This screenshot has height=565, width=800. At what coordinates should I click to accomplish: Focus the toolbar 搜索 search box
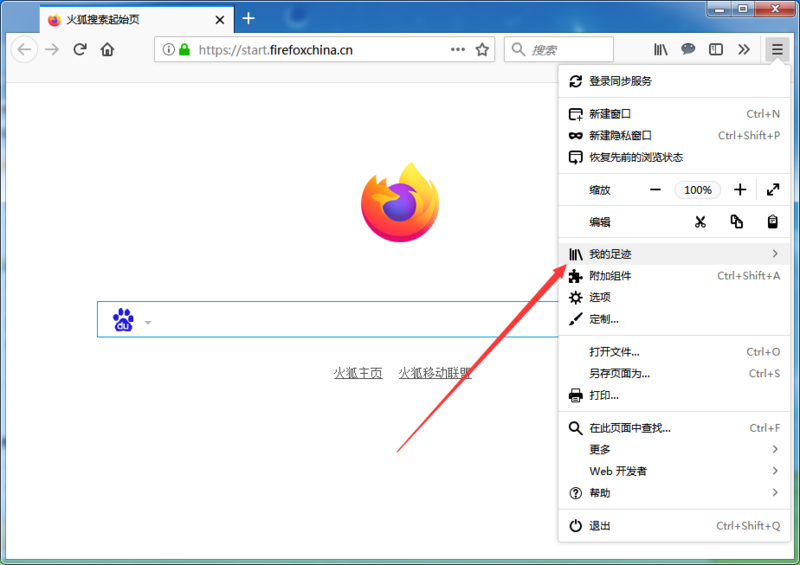point(559,50)
